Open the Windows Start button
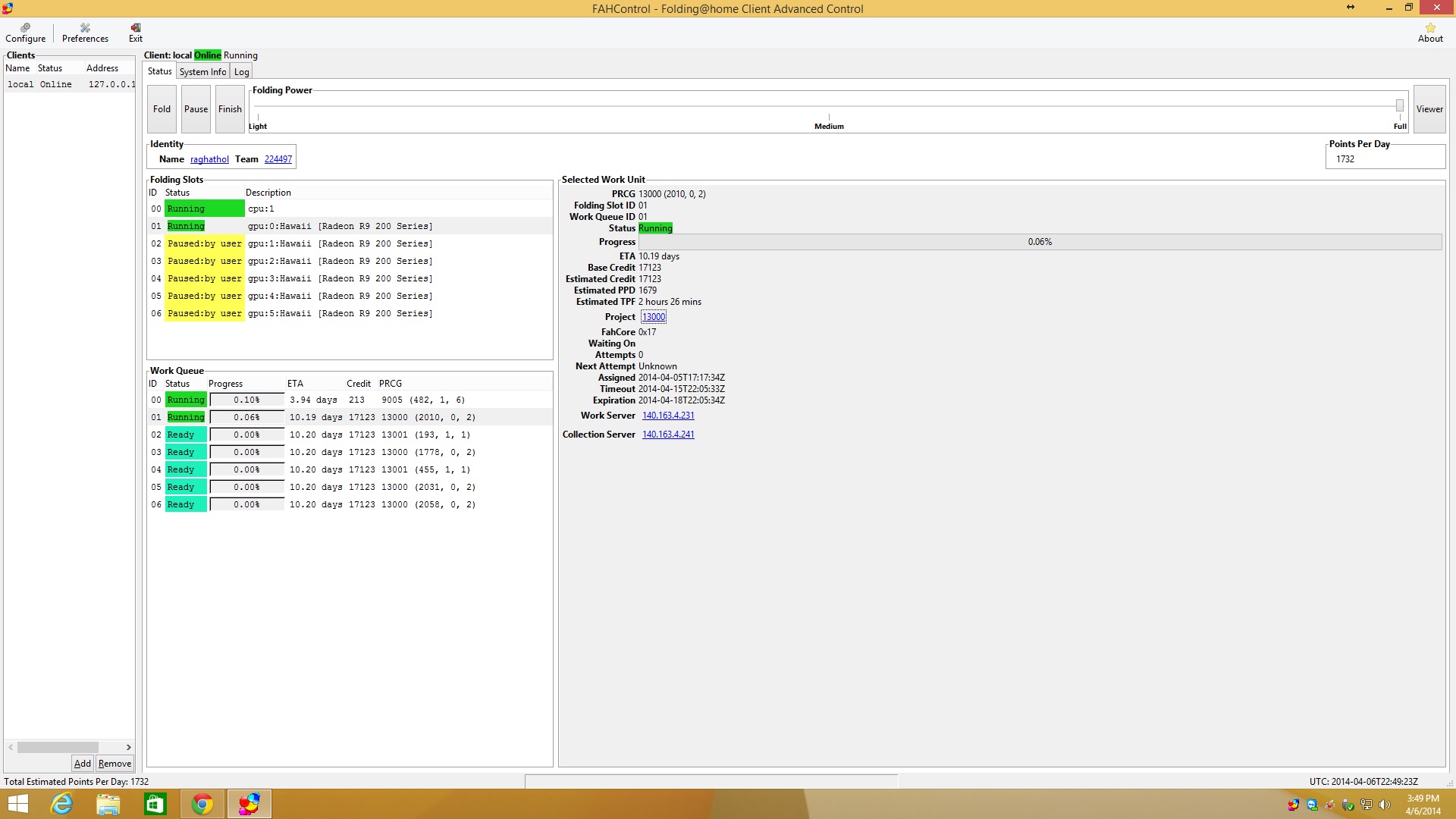 17,804
